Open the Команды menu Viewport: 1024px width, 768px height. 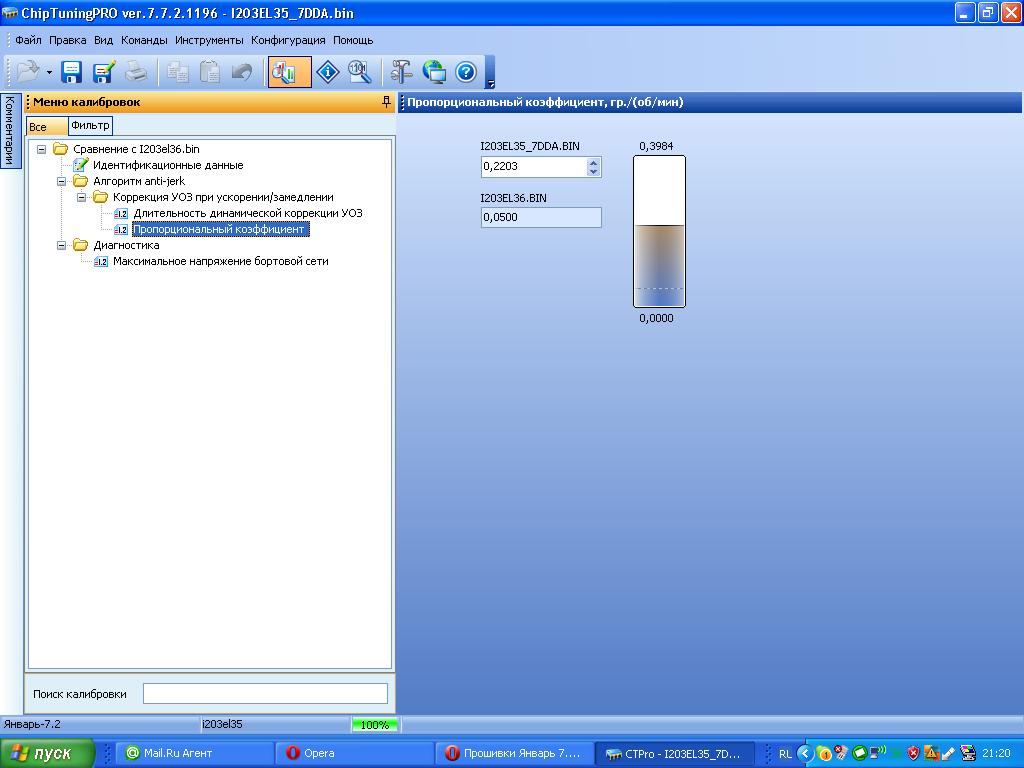pyautogui.click(x=144, y=40)
